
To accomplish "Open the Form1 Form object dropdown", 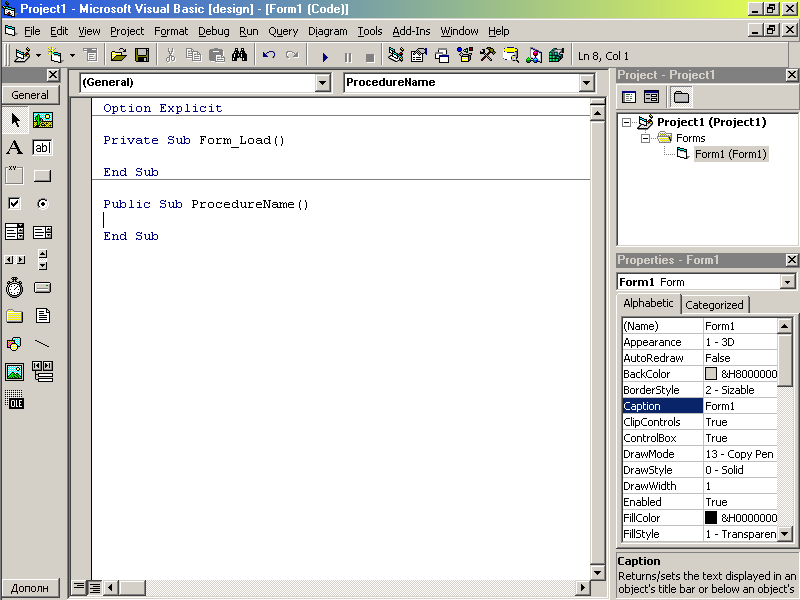I will 788,282.
